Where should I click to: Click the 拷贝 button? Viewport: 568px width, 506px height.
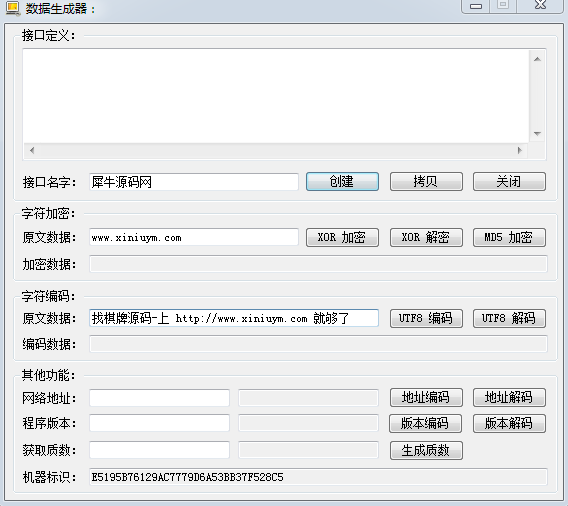click(x=426, y=181)
